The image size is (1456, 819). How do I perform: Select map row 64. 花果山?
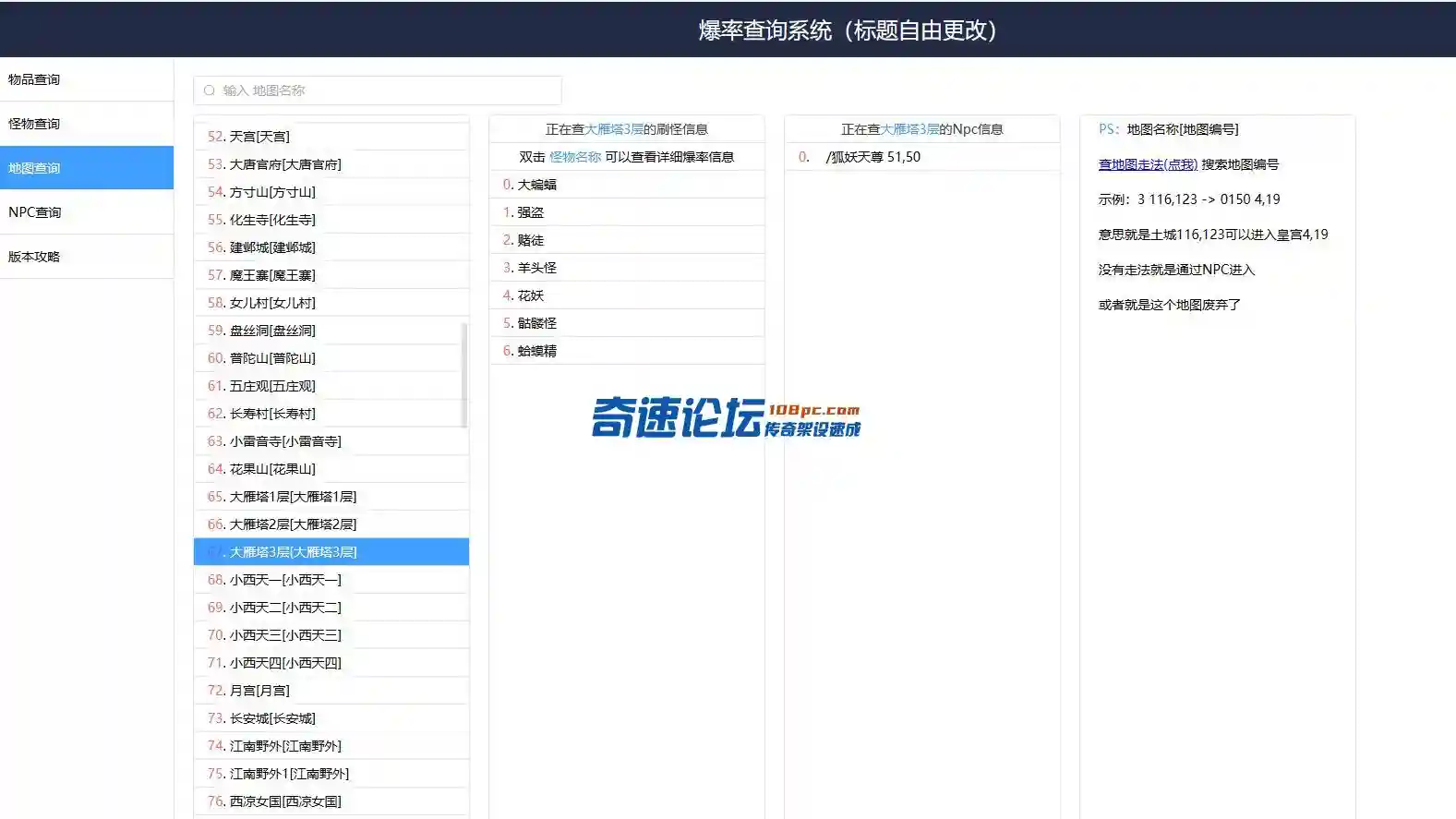point(331,469)
